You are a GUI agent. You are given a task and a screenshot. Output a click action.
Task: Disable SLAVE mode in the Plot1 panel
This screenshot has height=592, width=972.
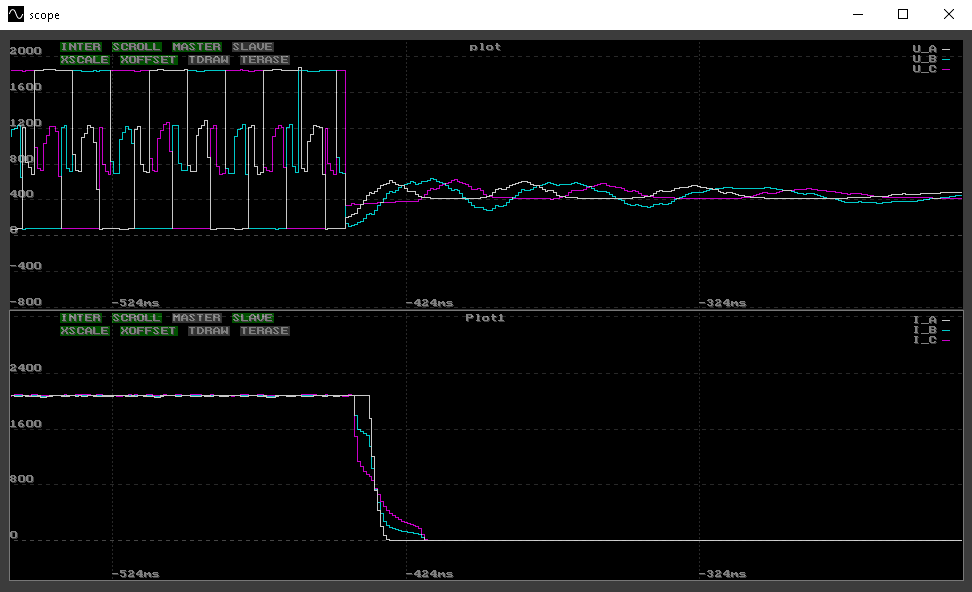tap(252, 318)
